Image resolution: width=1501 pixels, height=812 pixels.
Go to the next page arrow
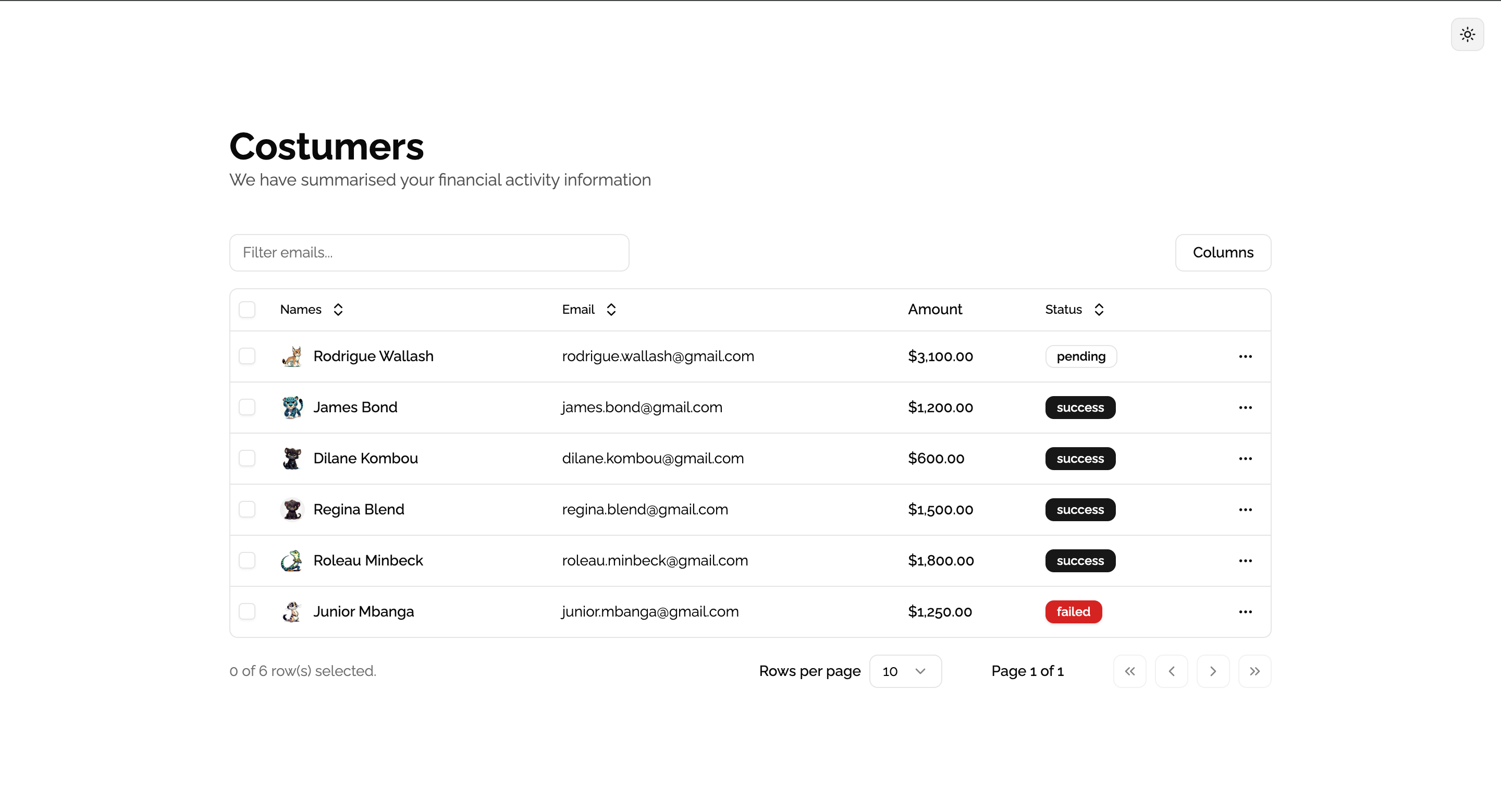(1213, 671)
